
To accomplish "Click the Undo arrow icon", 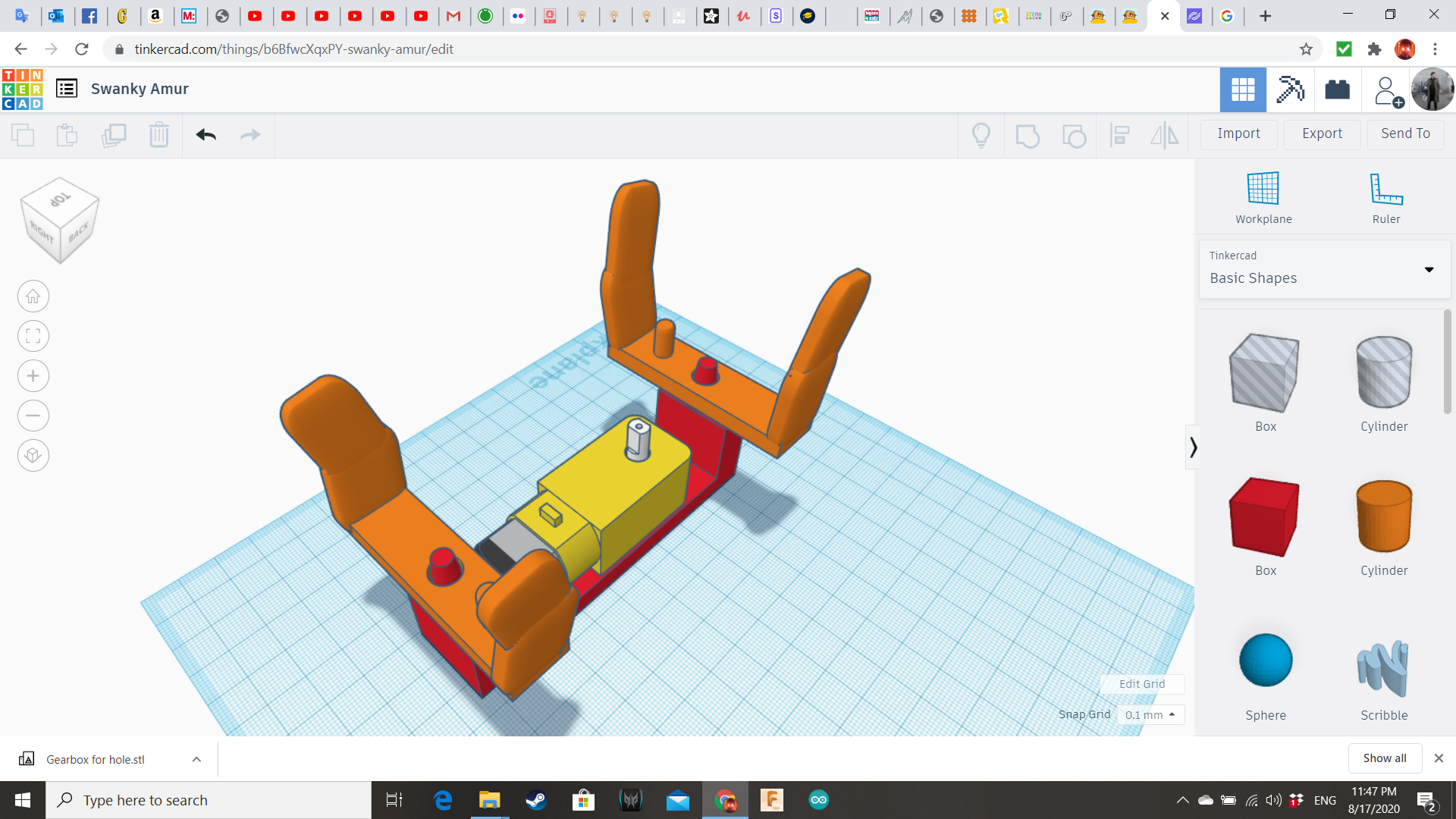I will point(205,135).
